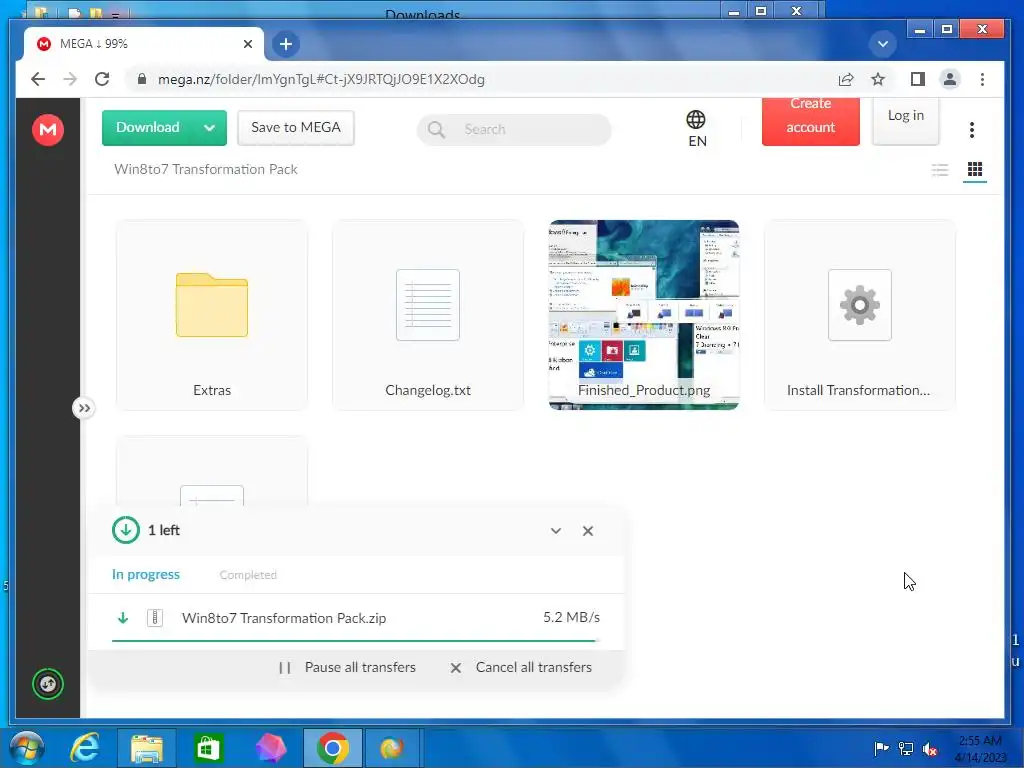Screen dimensions: 1024x768
Task: Switch to grid thumbnail view
Action: pyautogui.click(x=974, y=170)
